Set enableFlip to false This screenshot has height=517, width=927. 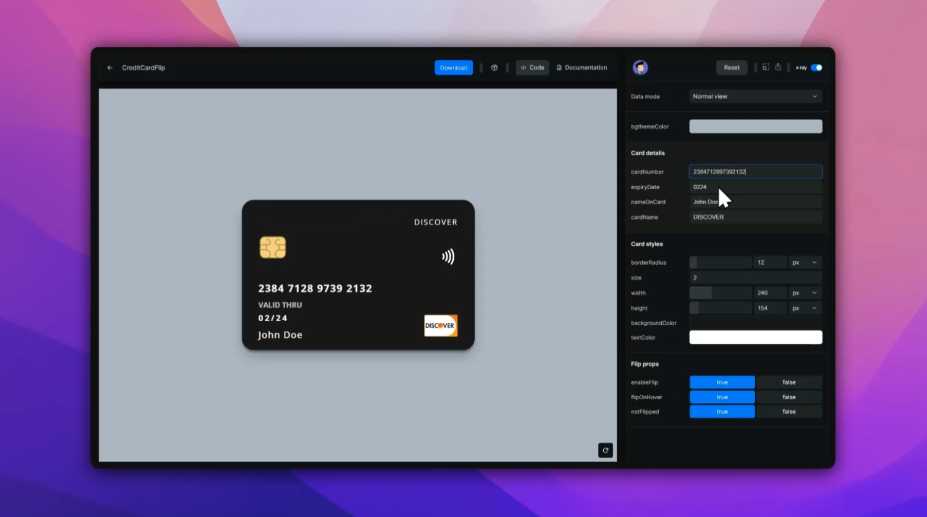pos(789,382)
